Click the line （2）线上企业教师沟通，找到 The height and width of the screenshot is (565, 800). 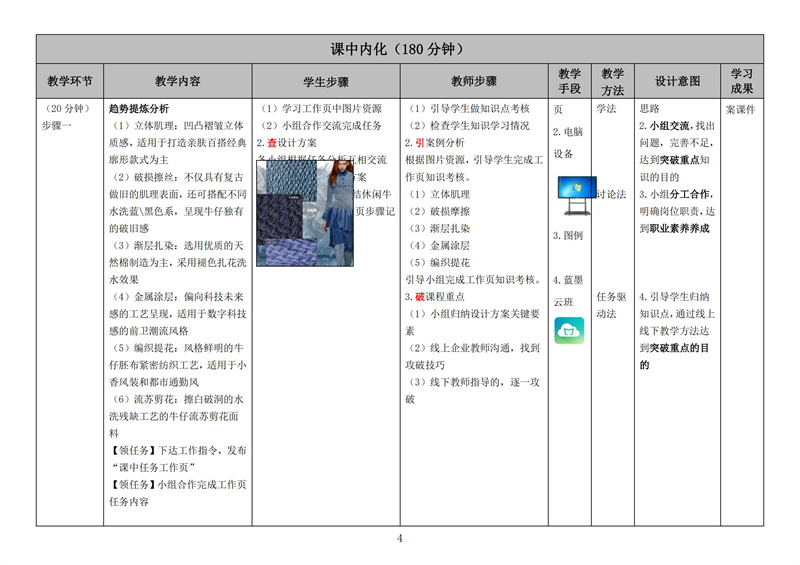[473, 348]
